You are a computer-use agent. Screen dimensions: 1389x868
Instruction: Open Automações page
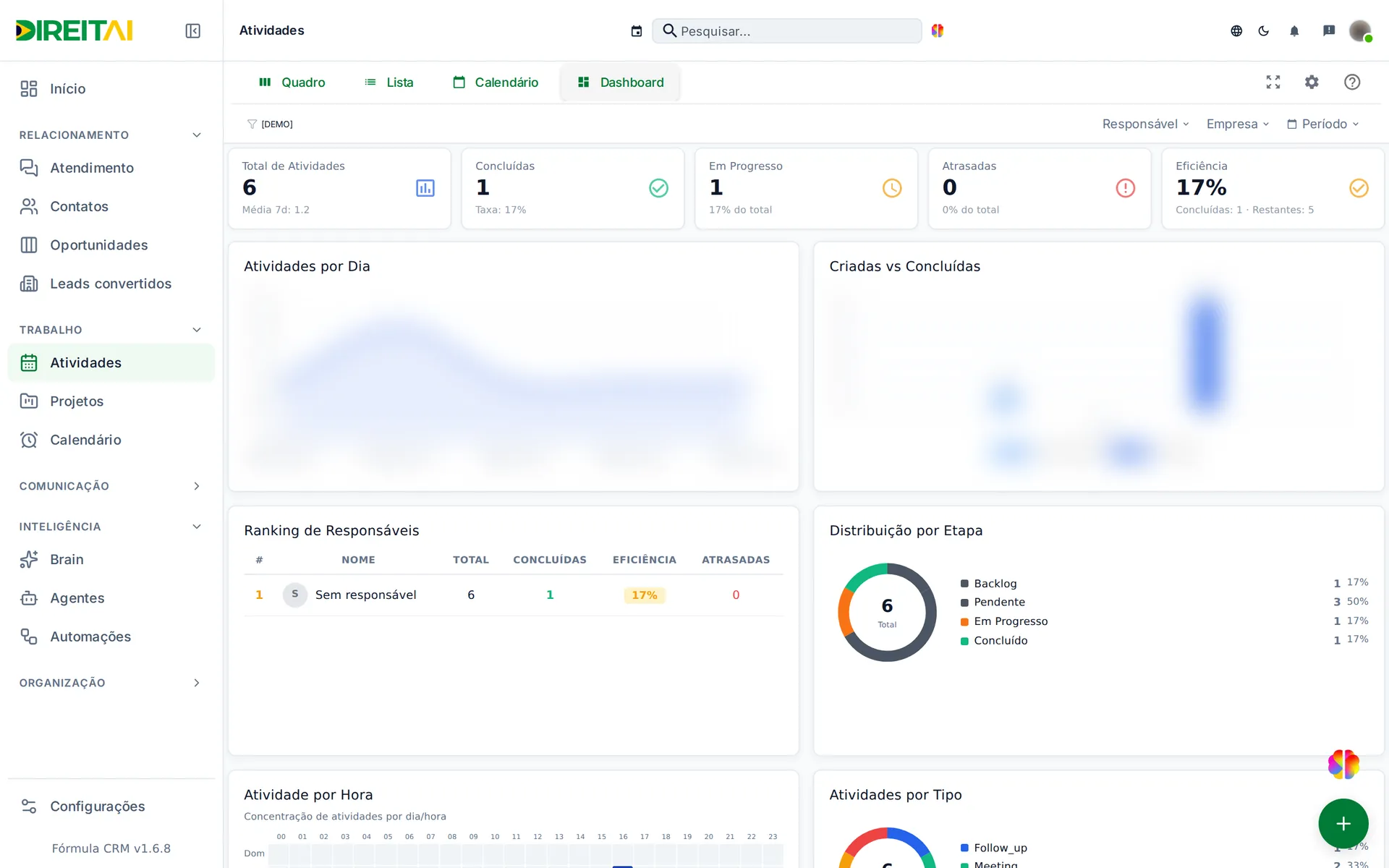pyautogui.click(x=111, y=637)
